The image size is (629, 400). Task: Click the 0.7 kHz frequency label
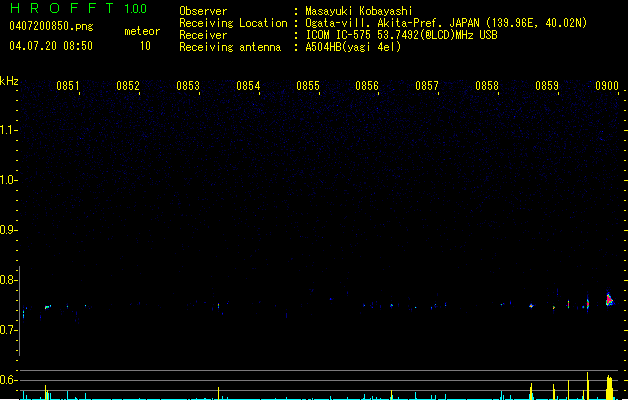(x=8, y=330)
